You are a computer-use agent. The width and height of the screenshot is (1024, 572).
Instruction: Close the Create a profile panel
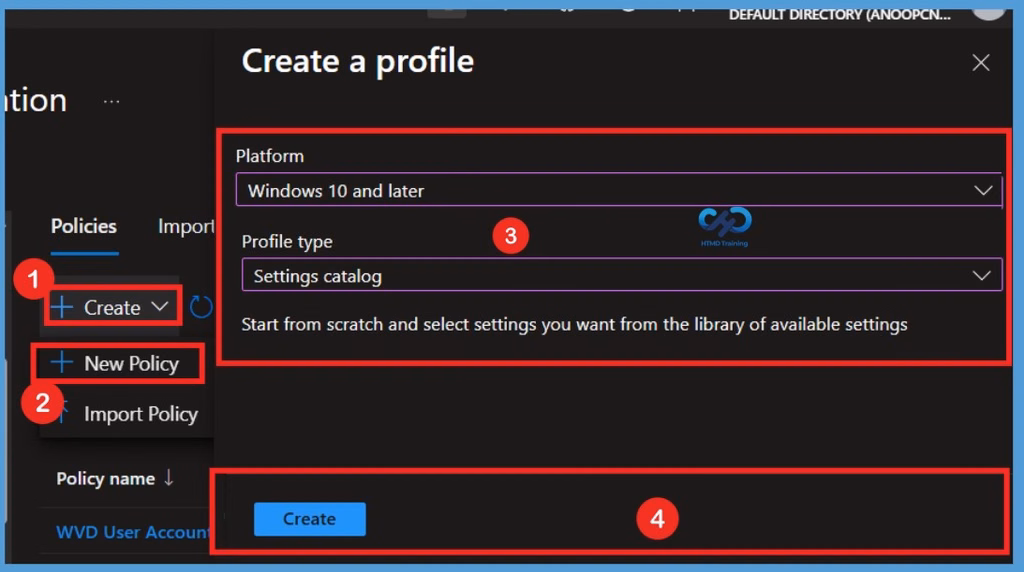[x=980, y=63]
